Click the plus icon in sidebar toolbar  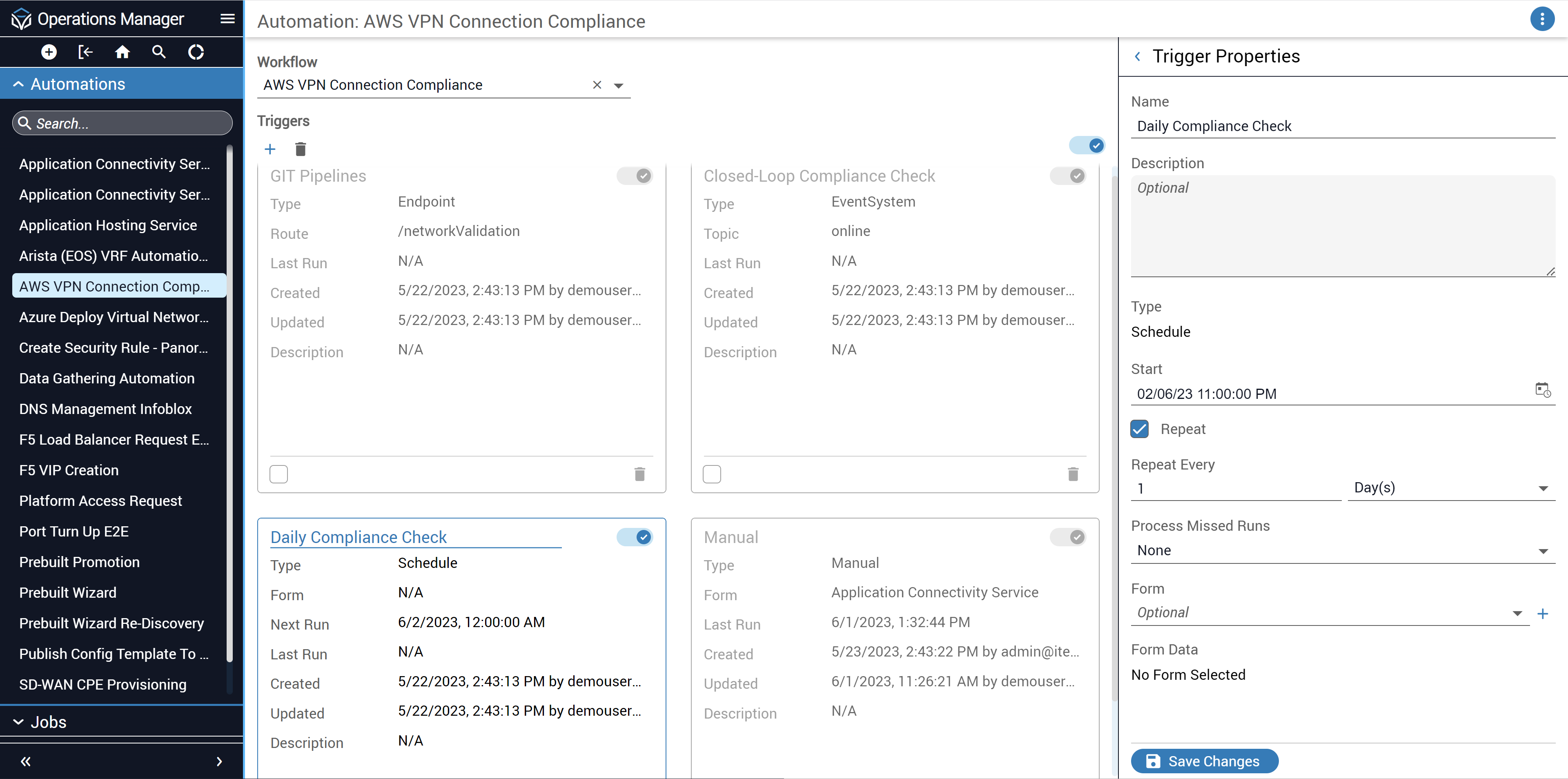[49, 52]
